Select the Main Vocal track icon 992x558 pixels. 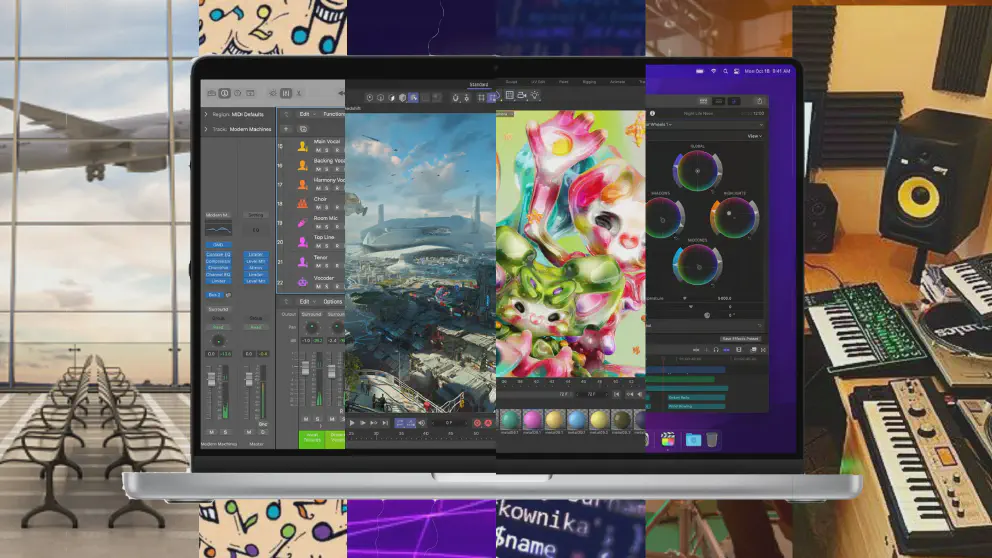(302, 146)
